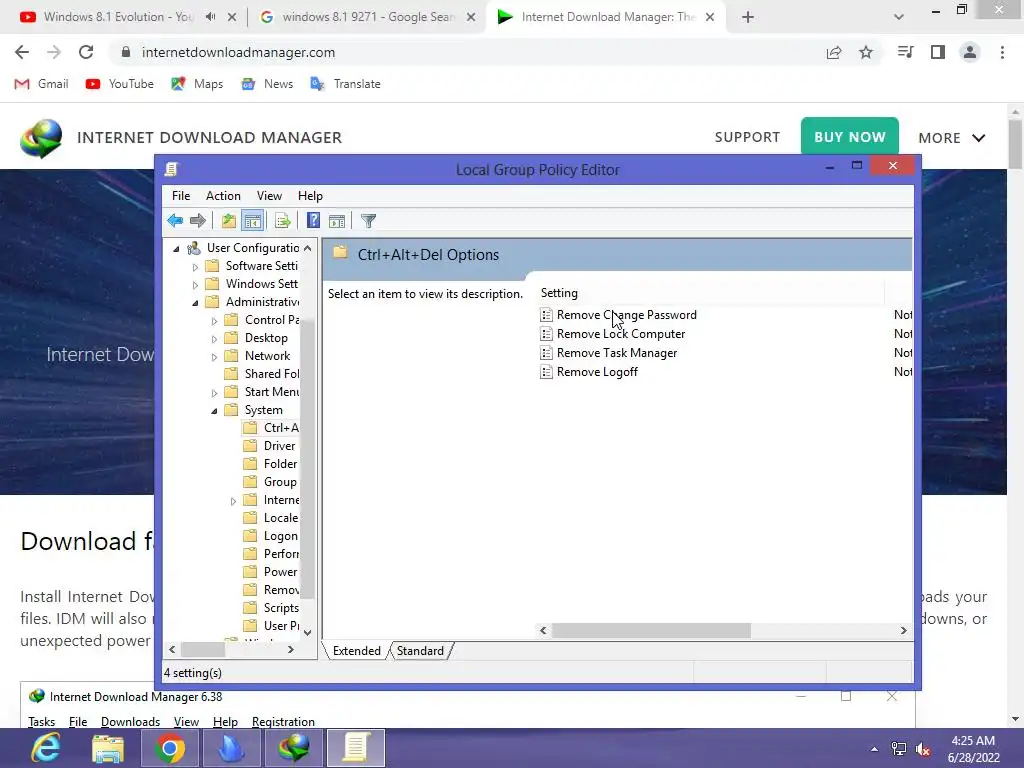Image resolution: width=1024 pixels, height=768 pixels.
Task: Expand the Windows Settings tree node
Action: pyautogui.click(x=195, y=285)
